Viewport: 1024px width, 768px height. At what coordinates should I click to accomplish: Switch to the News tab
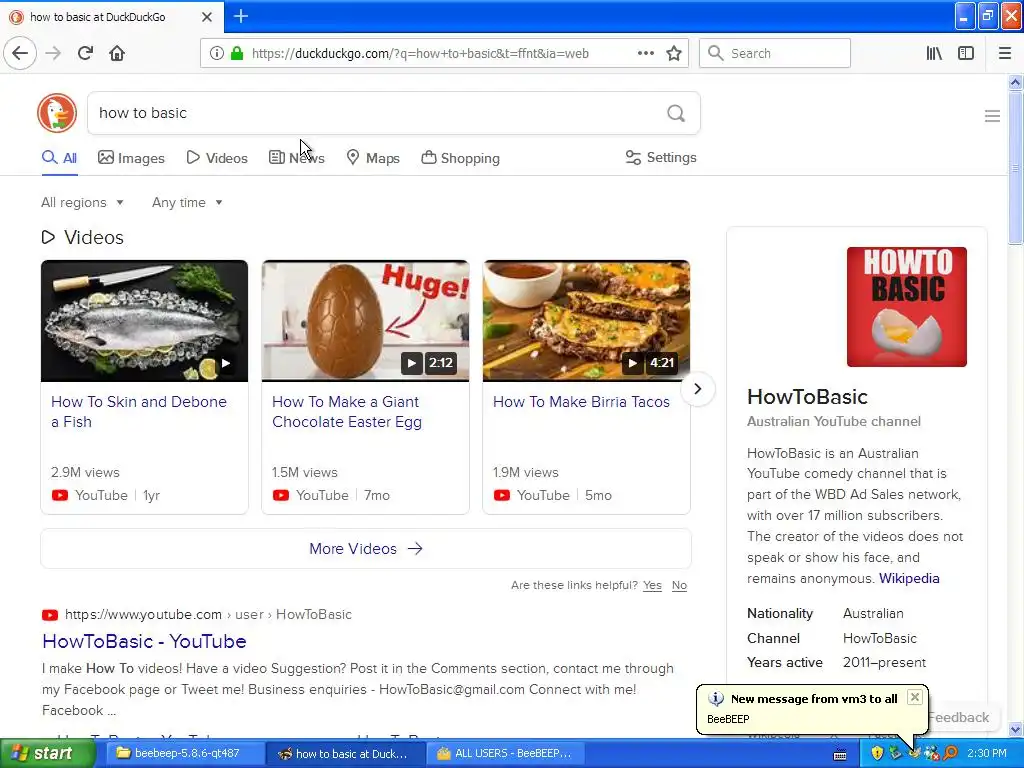[296, 157]
